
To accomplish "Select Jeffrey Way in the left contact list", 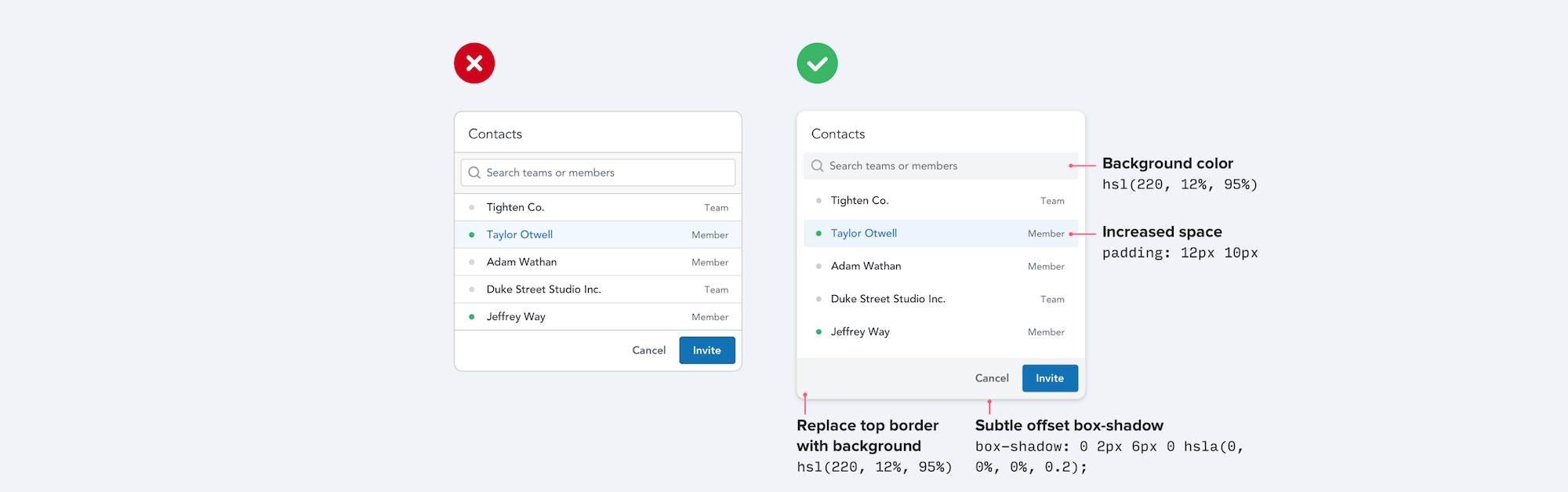I will pyautogui.click(x=516, y=317).
